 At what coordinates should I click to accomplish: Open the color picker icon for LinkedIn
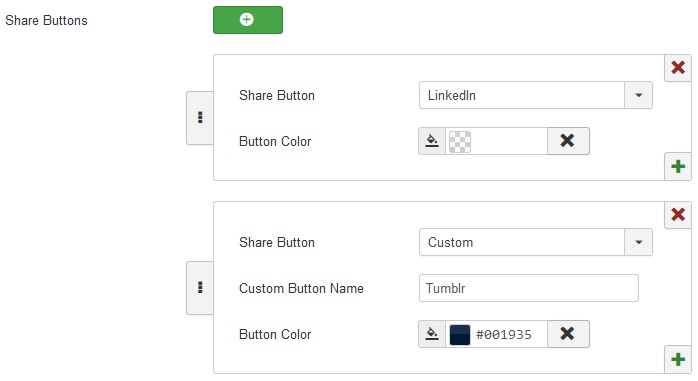click(432, 141)
